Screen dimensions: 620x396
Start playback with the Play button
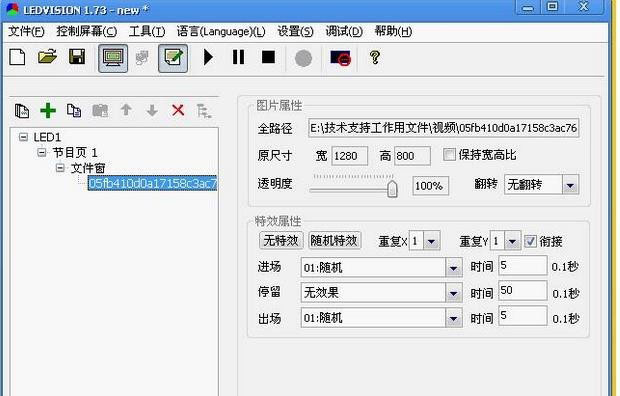[x=208, y=57]
